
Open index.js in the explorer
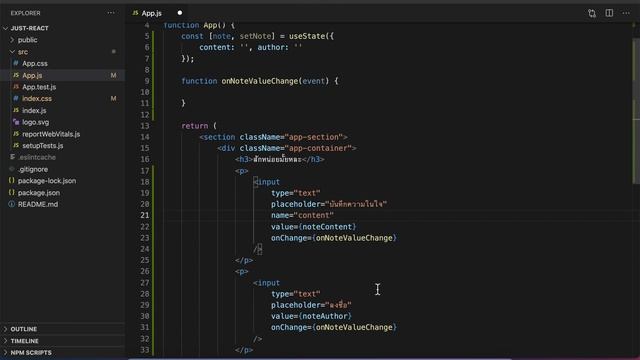(x=34, y=110)
